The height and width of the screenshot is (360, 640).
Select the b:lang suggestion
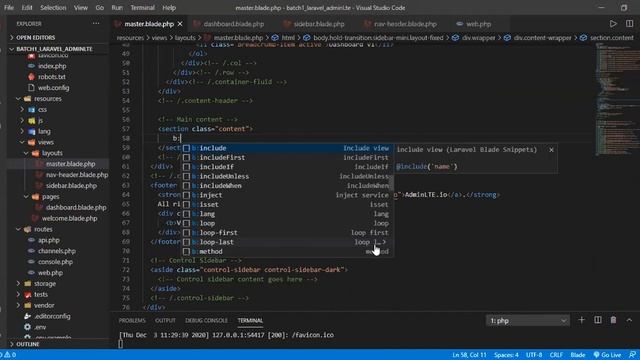[x=287, y=214]
